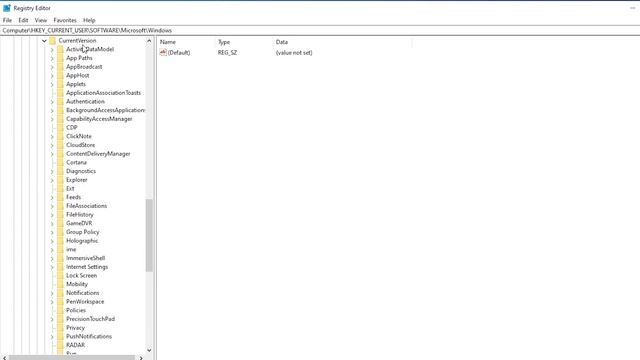Open the Favorites menu
The image size is (640, 360).
point(65,20)
